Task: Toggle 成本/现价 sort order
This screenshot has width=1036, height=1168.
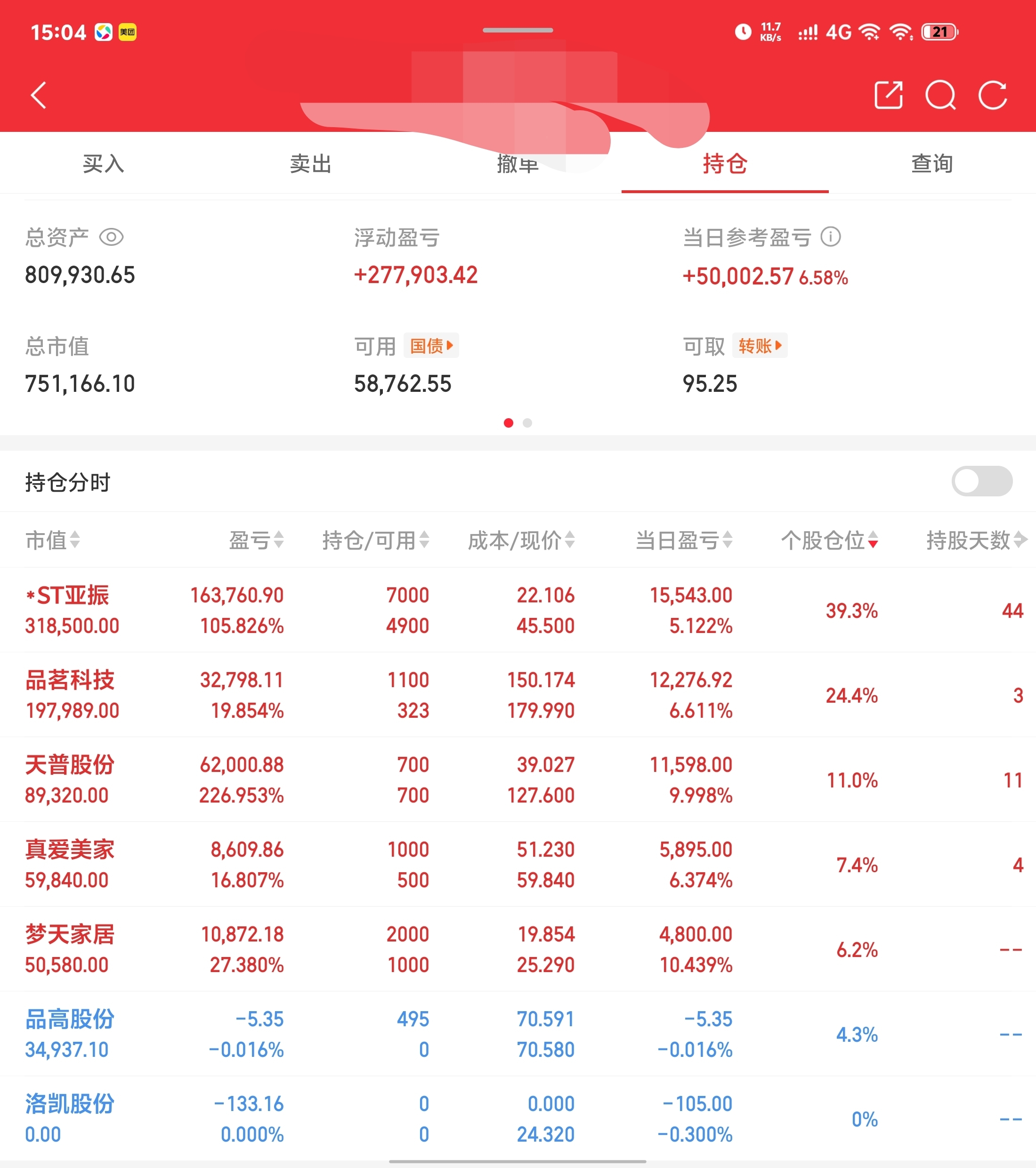Action: click(570, 539)
